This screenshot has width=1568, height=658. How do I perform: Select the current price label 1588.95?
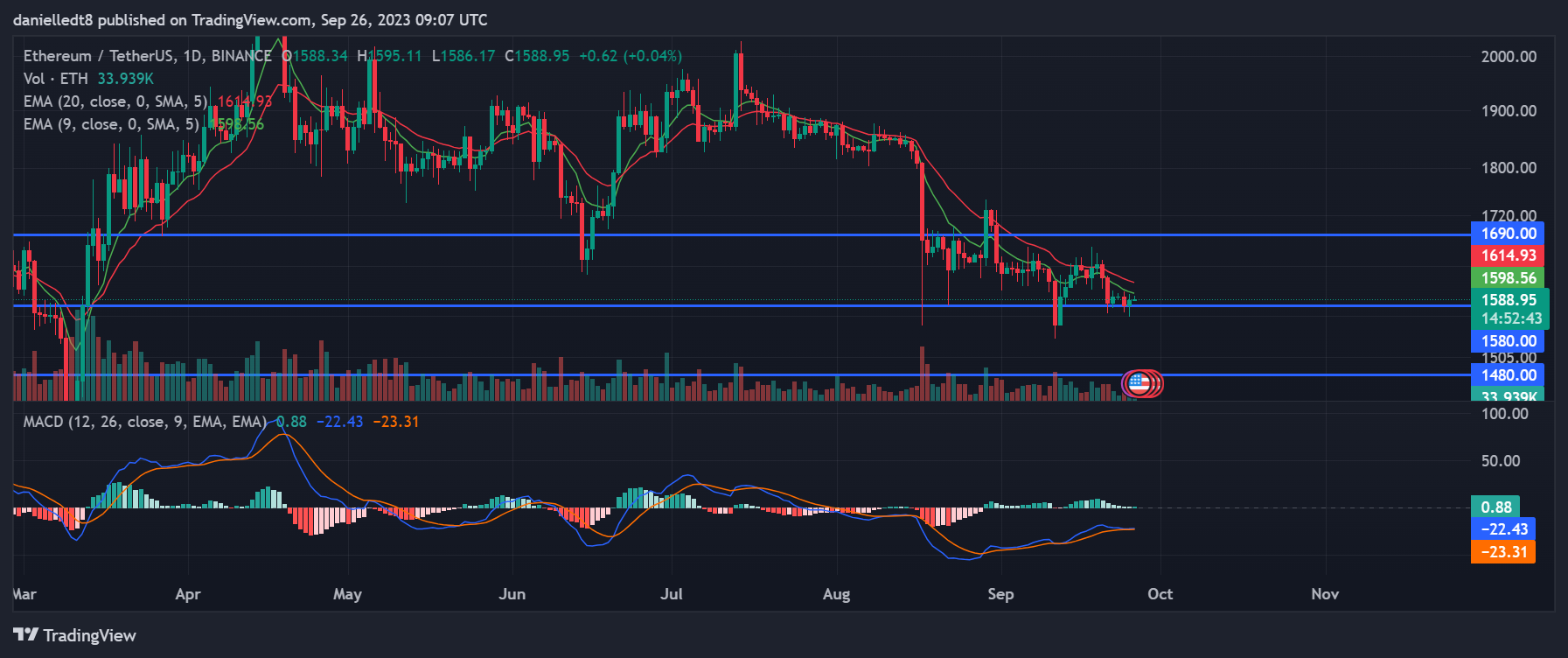point(1508,300)
